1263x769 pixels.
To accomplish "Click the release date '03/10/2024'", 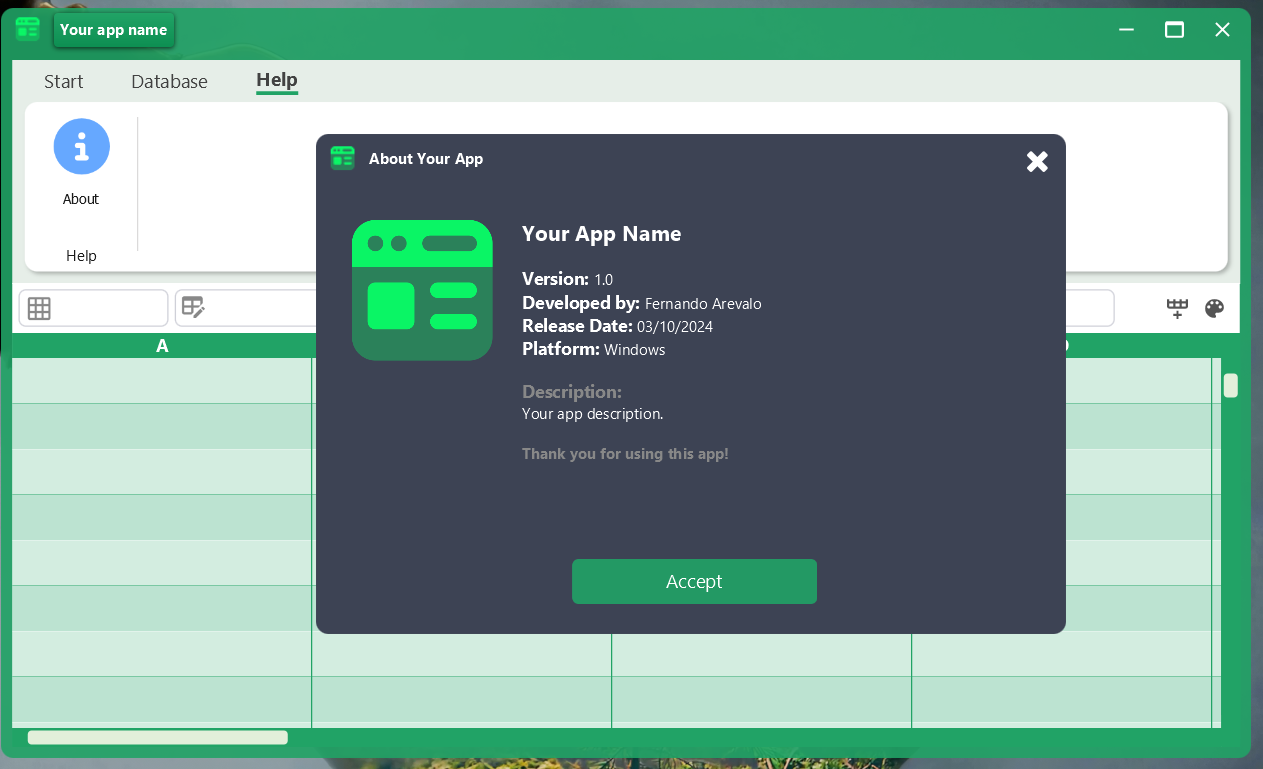I will (x=675, y=326).
